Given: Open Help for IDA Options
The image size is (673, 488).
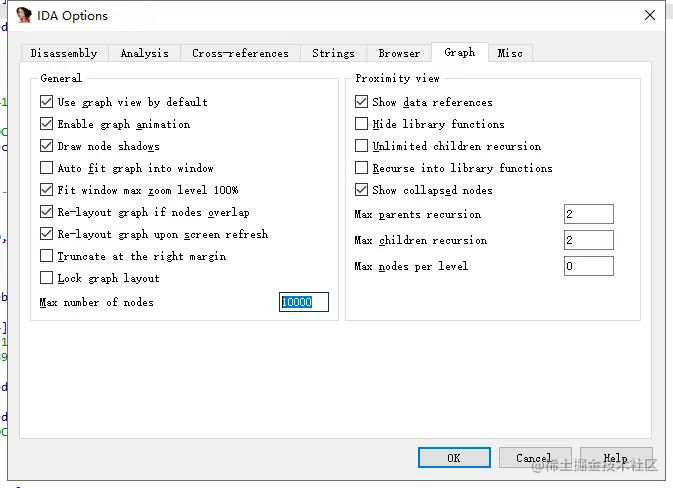Looking at the screenshot, I should (x=616, y=458).
